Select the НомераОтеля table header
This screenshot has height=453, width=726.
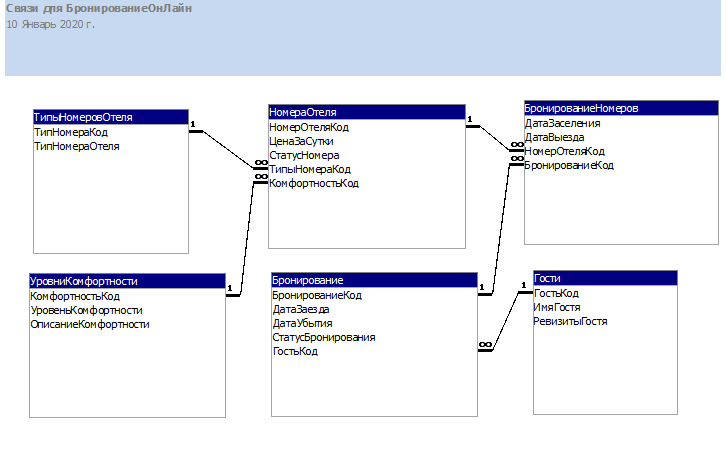tap(367, 112)
